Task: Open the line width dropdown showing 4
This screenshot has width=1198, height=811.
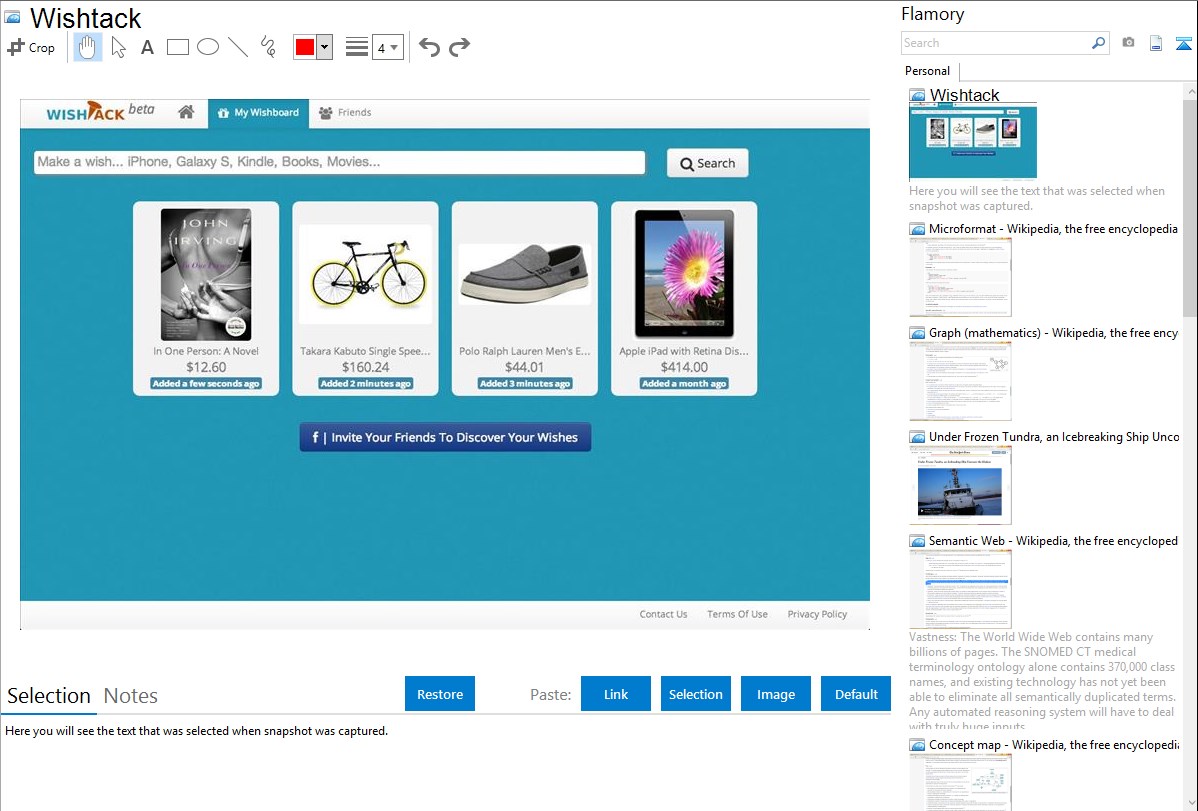Action: pyautogui.click(x=387, y=47)
